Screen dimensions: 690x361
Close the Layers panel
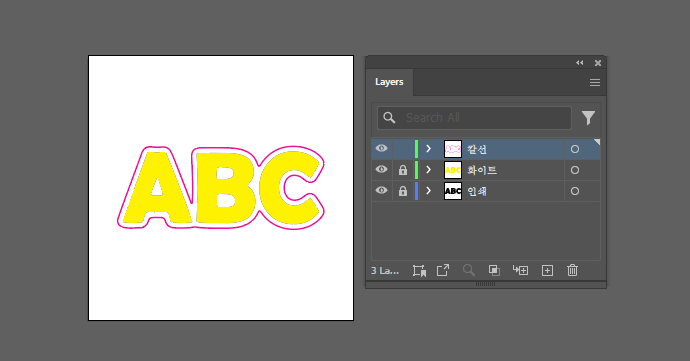point(598,63)
